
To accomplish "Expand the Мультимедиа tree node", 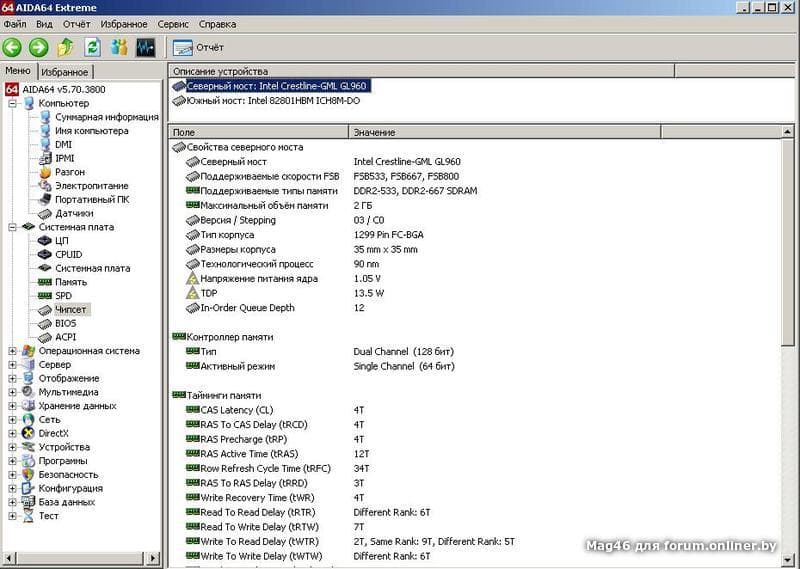I will click(x=13, y=392).
